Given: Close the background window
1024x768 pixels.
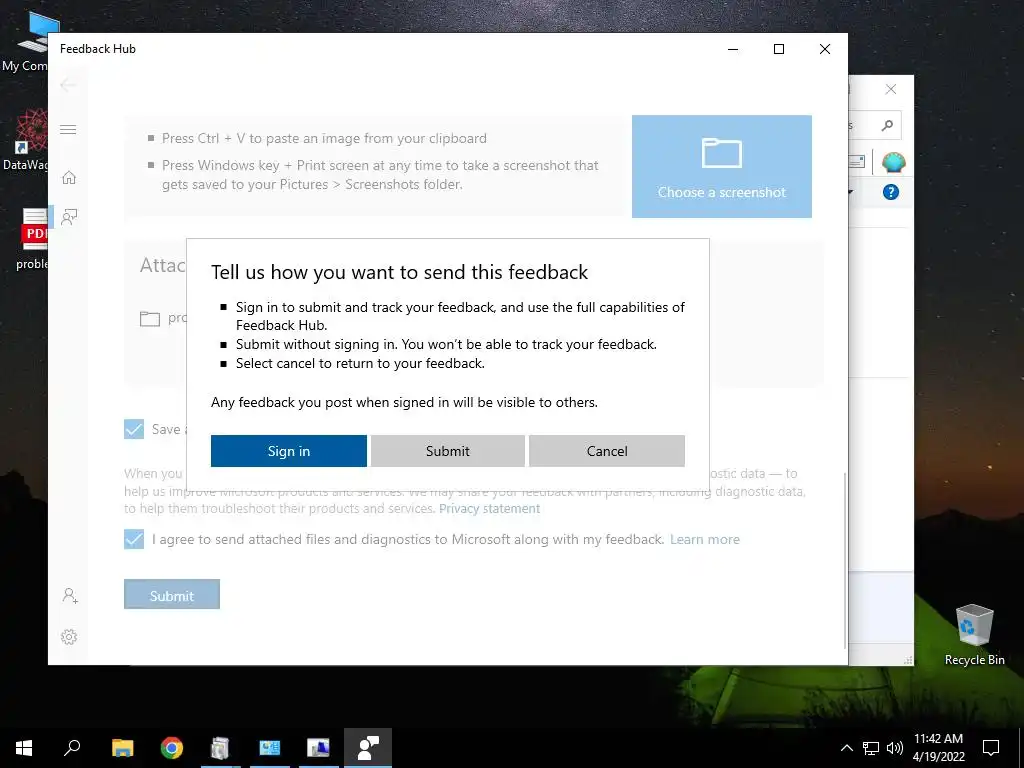Looking at the screenshot, I should (x=891, y=89).
